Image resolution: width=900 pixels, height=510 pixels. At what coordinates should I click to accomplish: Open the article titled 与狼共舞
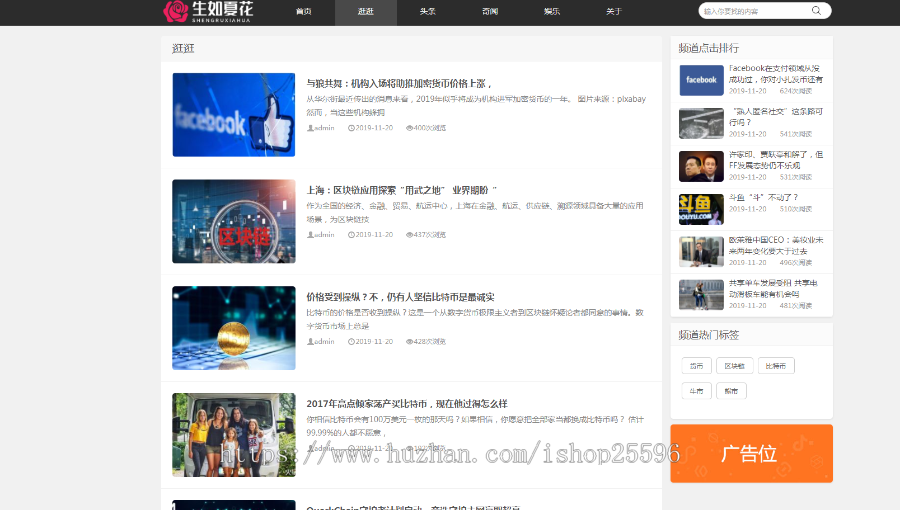point(399,84)
